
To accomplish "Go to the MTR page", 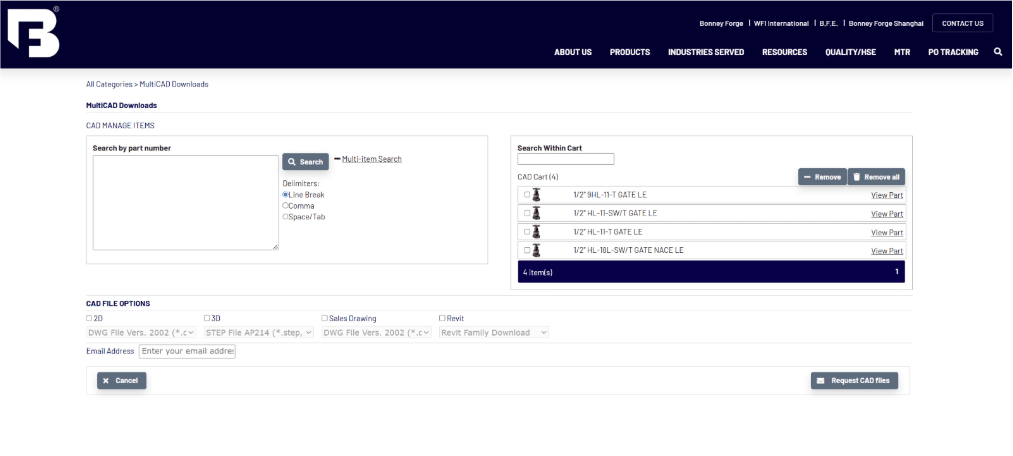I will [902, 52].
